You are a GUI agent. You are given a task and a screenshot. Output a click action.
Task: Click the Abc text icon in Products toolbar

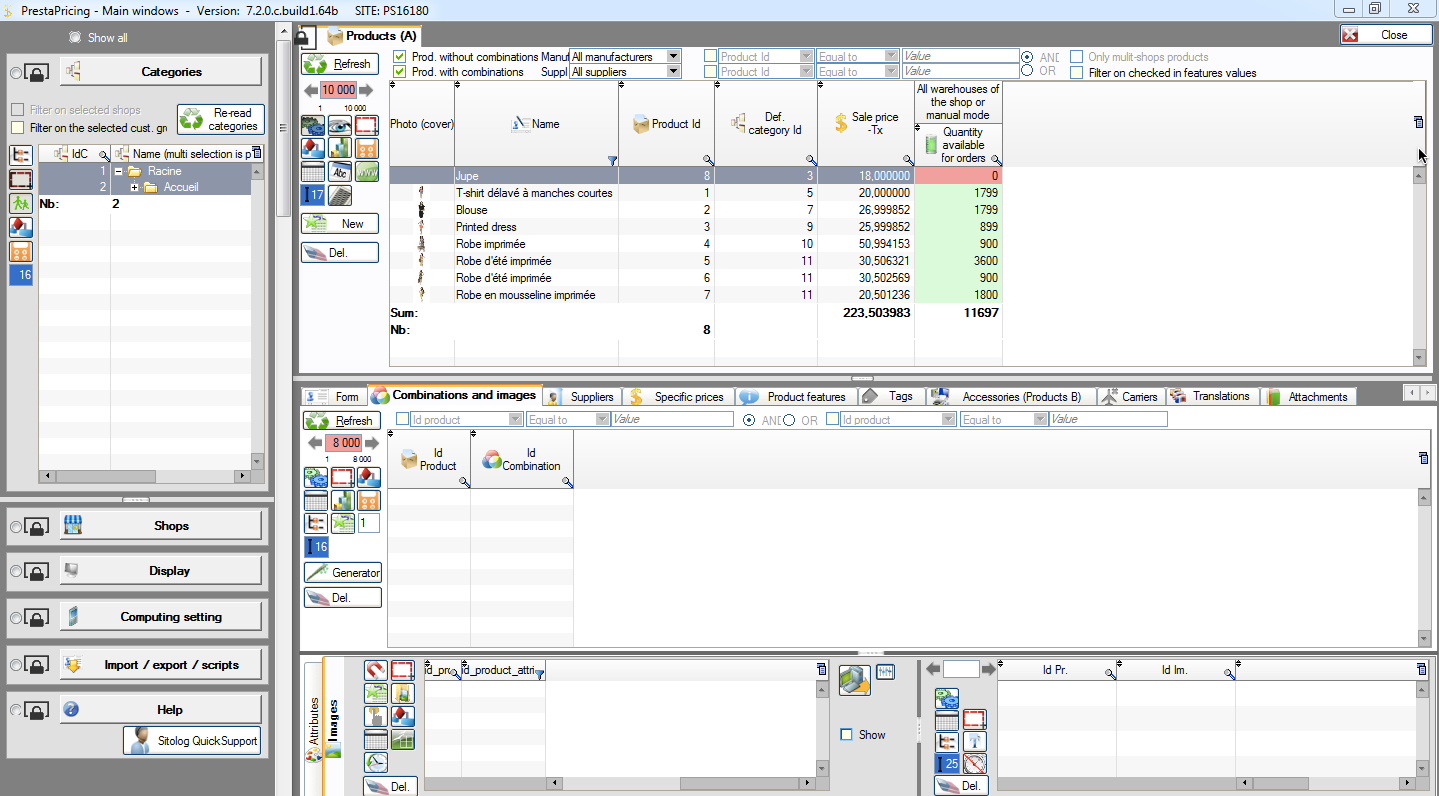click(340, 172)
